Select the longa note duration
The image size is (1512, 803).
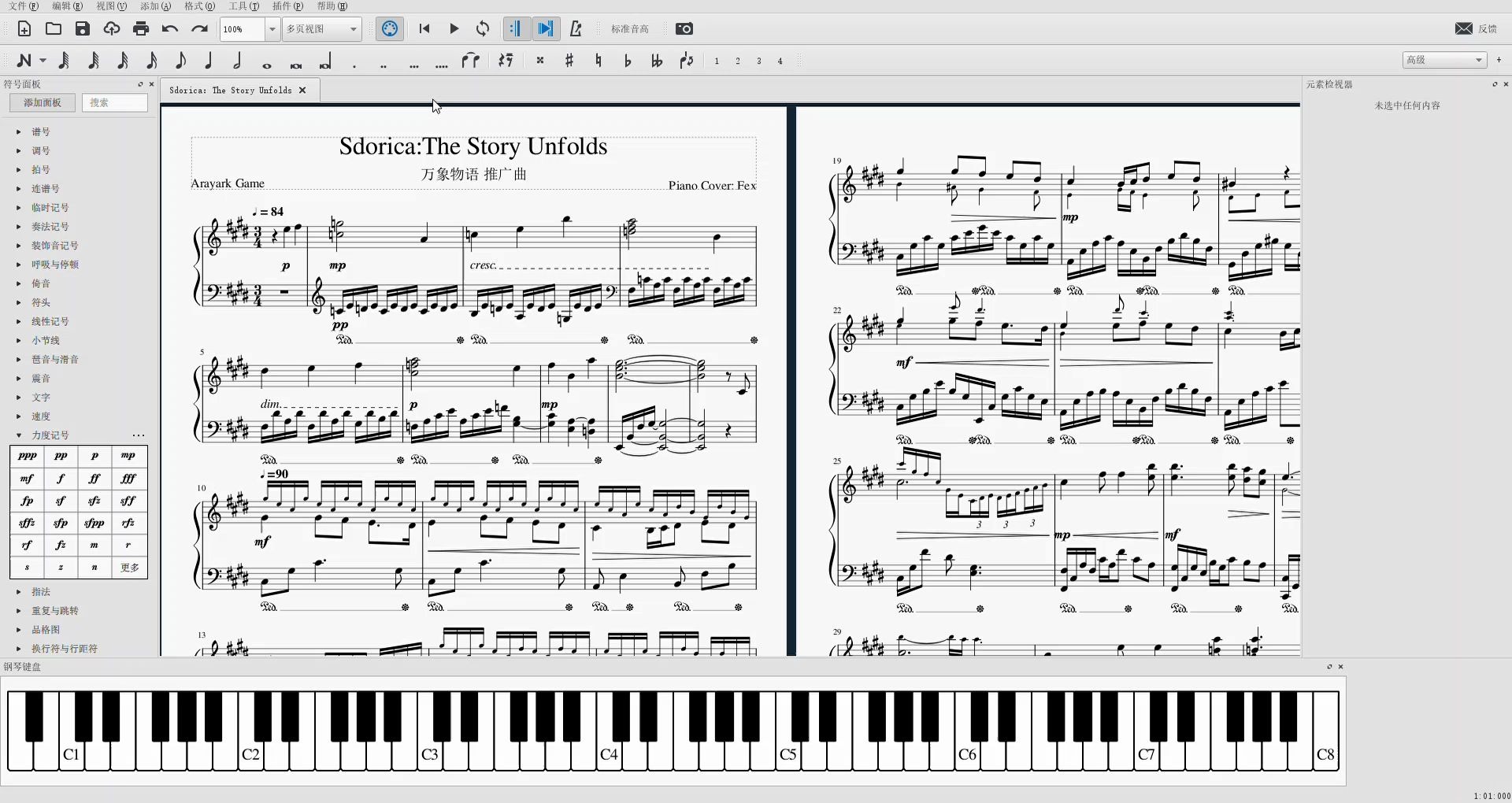pyautogui.click(x=325, y=61)
